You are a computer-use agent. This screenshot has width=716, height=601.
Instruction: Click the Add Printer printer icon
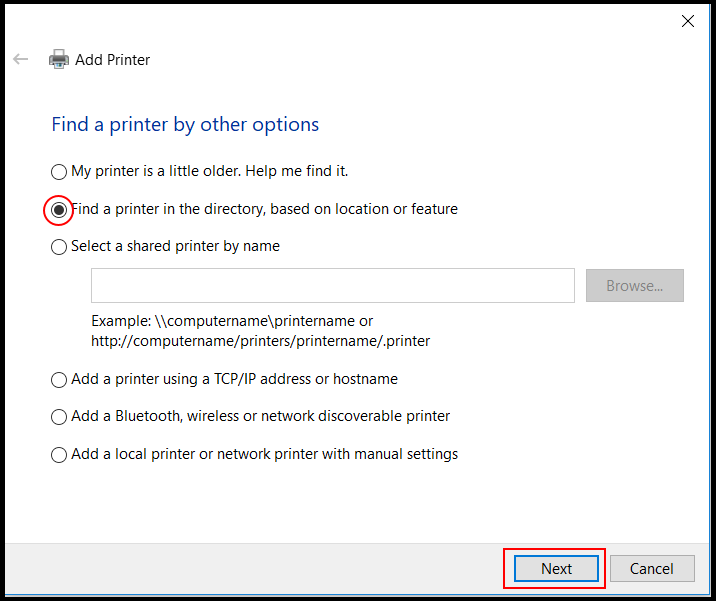(59, 59)
